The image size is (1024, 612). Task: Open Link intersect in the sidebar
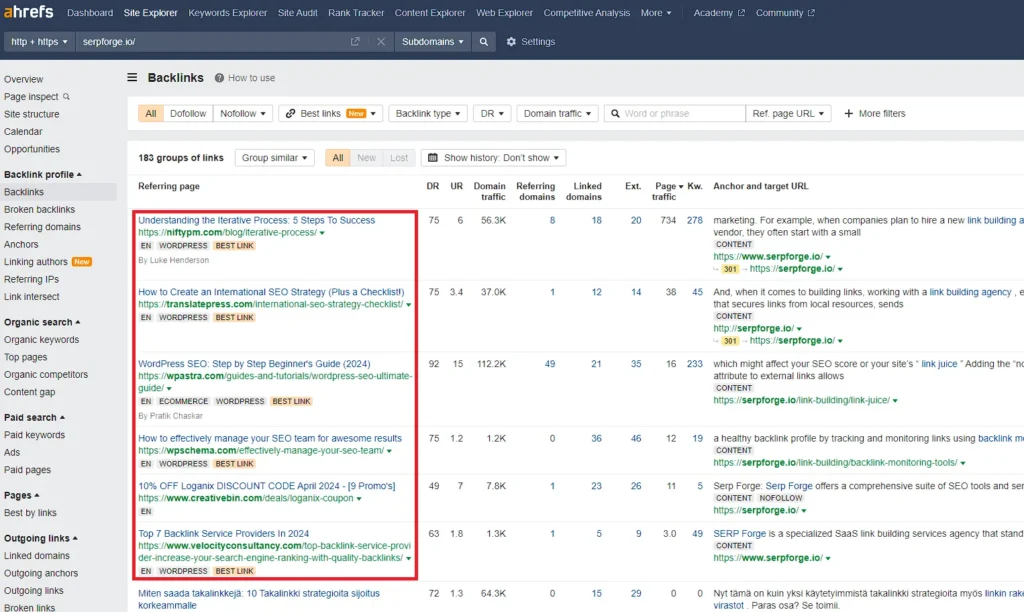[x=31, y=297]
